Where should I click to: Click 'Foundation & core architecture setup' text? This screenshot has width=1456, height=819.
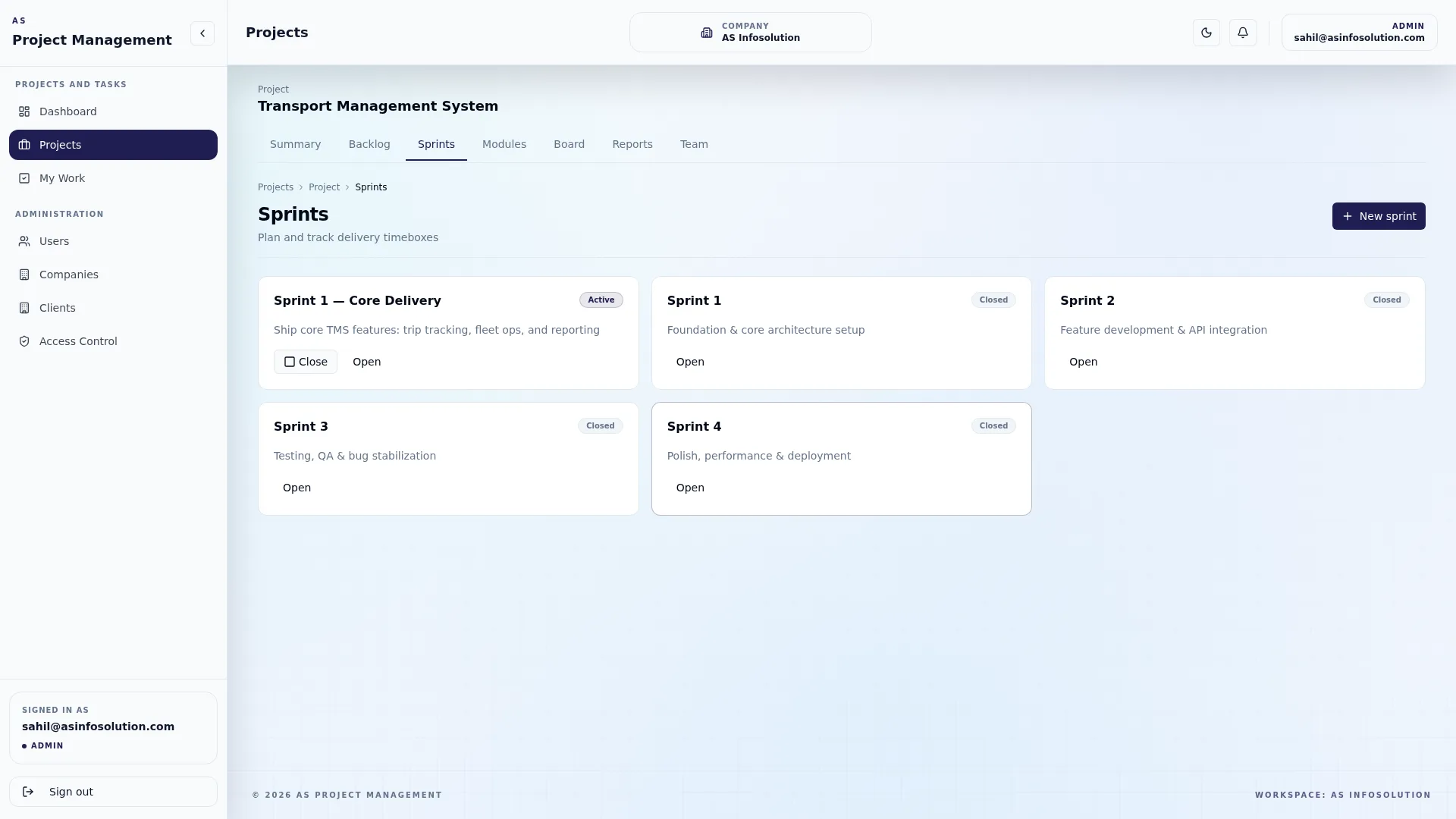coord(766,330)
